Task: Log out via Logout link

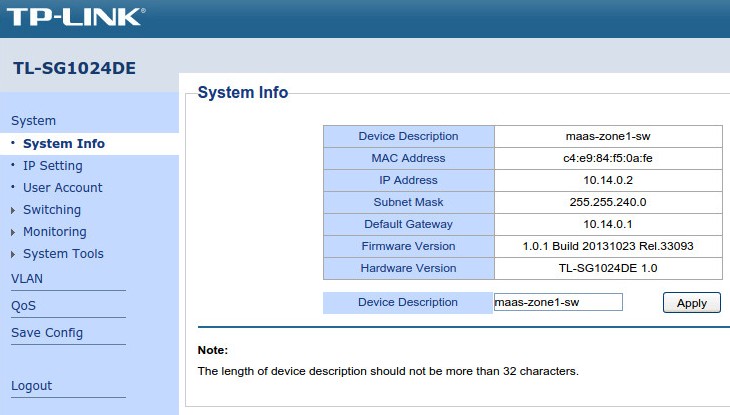Action: pos(32,386)
